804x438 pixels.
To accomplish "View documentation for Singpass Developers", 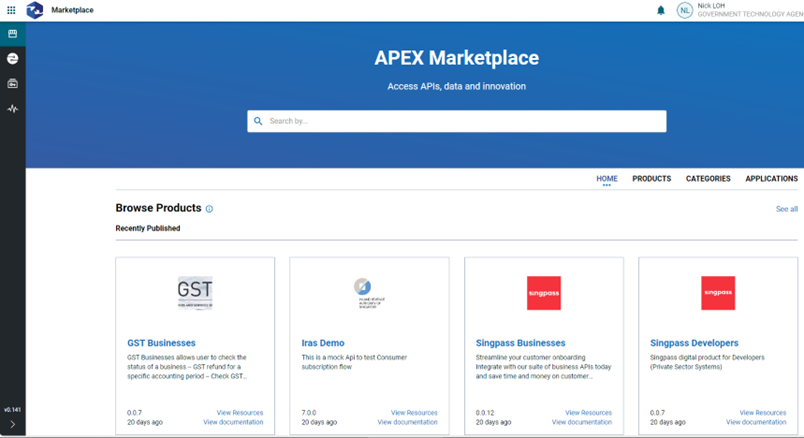I will pos(756,422).
